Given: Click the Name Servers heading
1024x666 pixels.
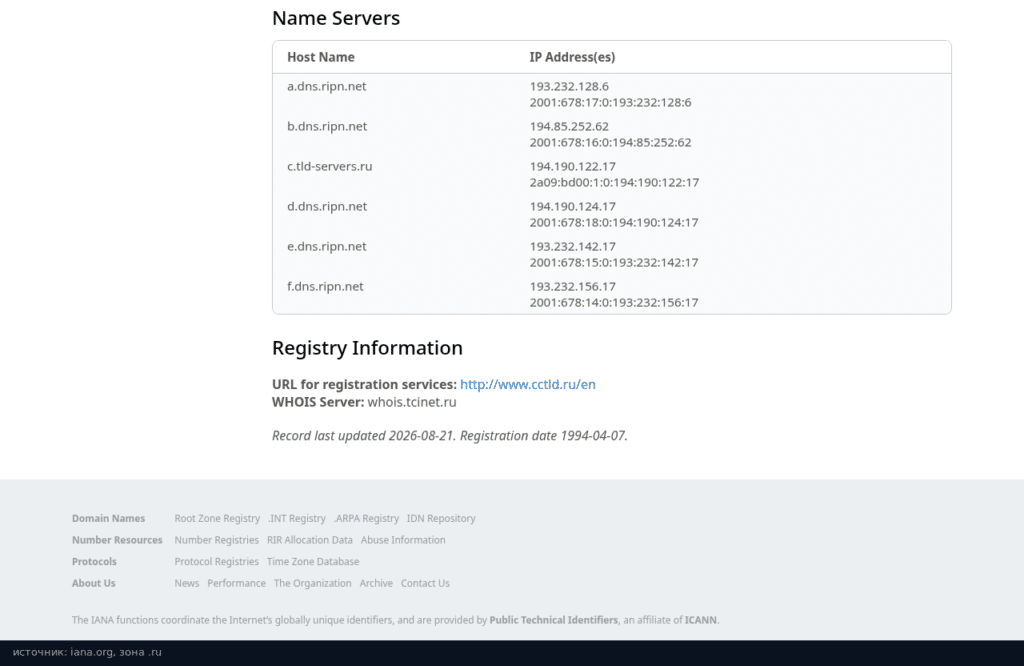Looking at the screenshot, I should [336, 18].
